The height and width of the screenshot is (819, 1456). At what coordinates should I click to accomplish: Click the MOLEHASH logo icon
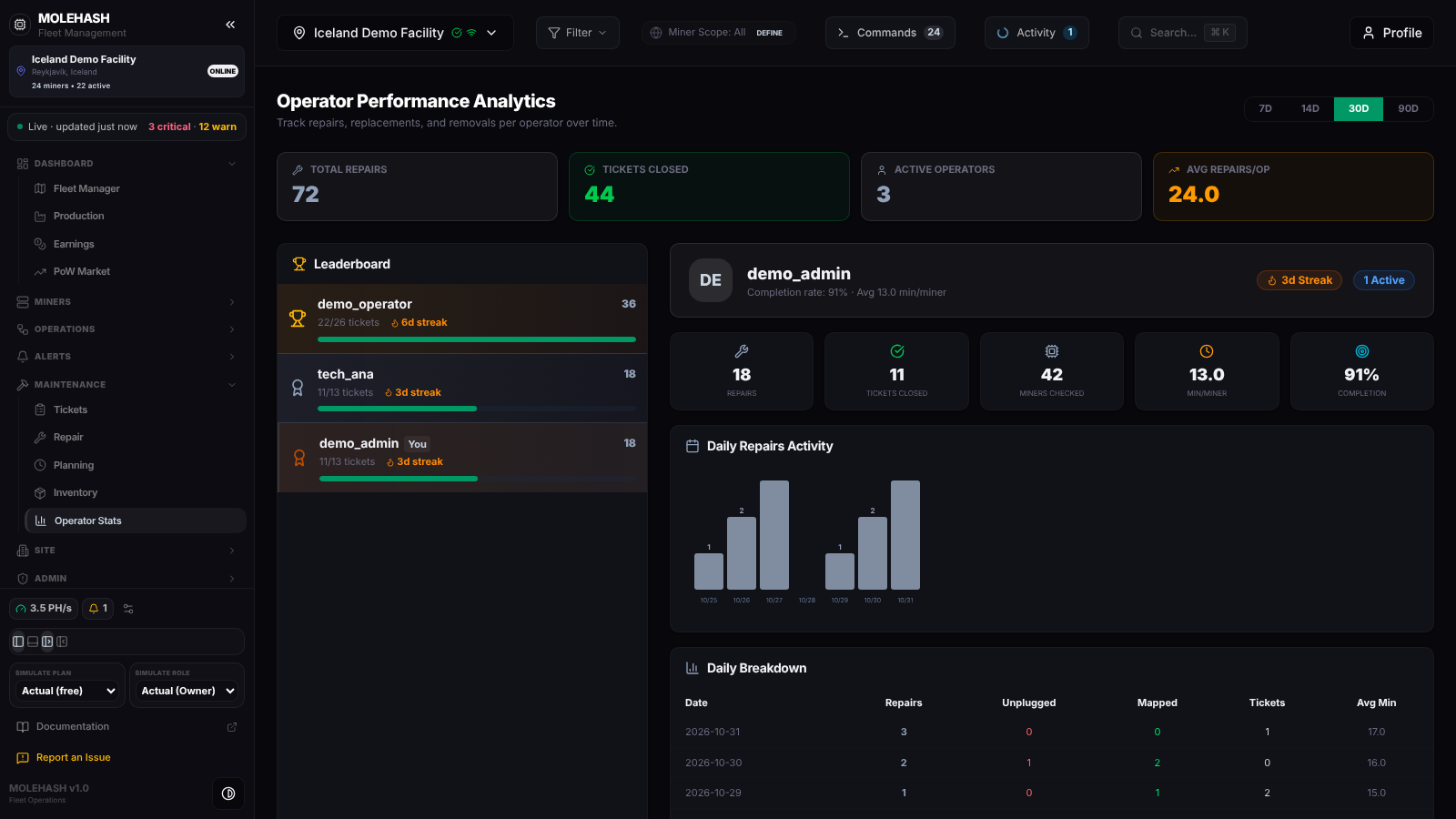pos(20,25)
